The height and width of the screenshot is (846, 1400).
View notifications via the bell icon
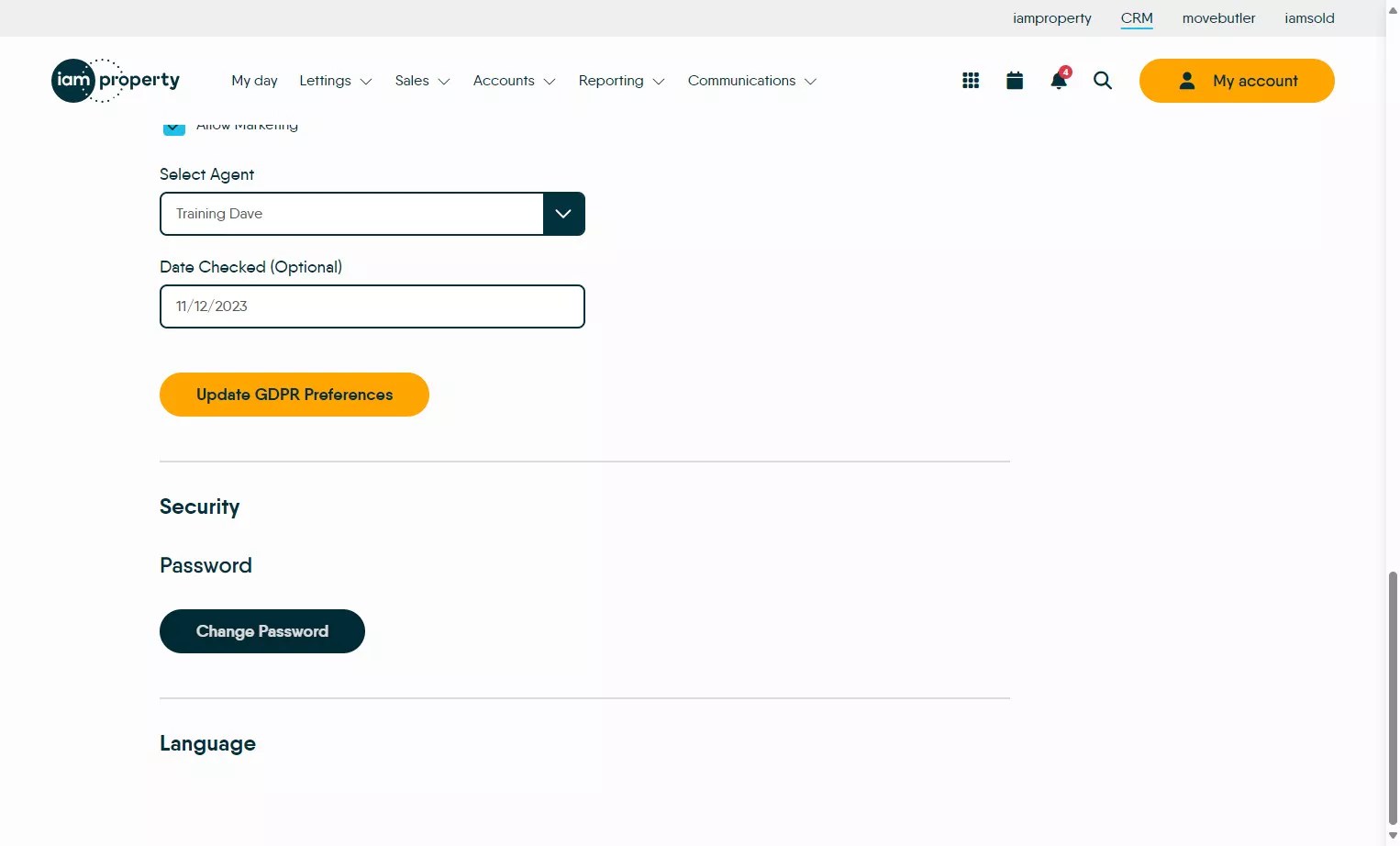click(x=1057, y=81)
